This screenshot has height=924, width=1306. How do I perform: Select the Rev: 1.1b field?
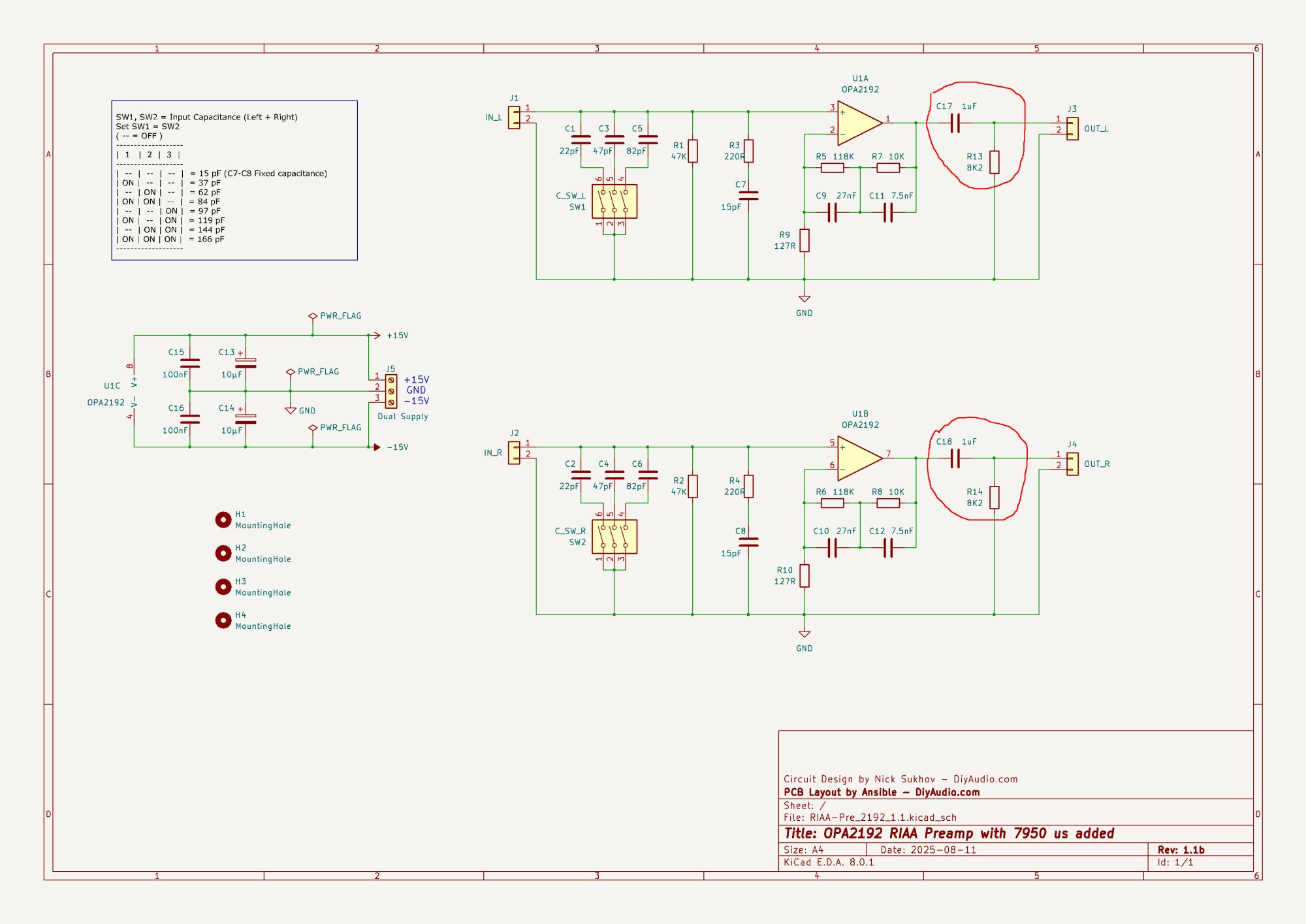point(1181,850)
